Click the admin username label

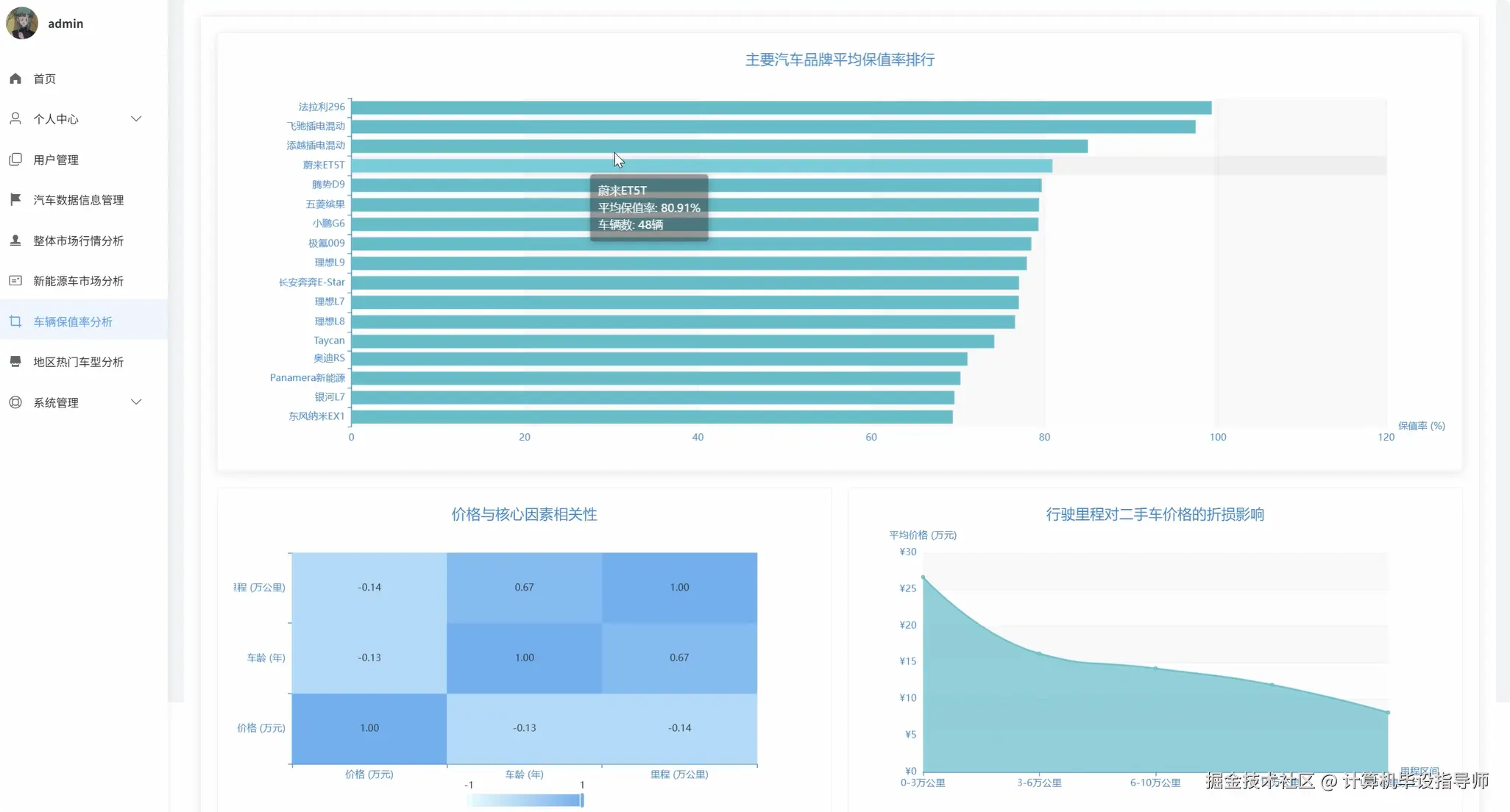click(x=65, y=24)
